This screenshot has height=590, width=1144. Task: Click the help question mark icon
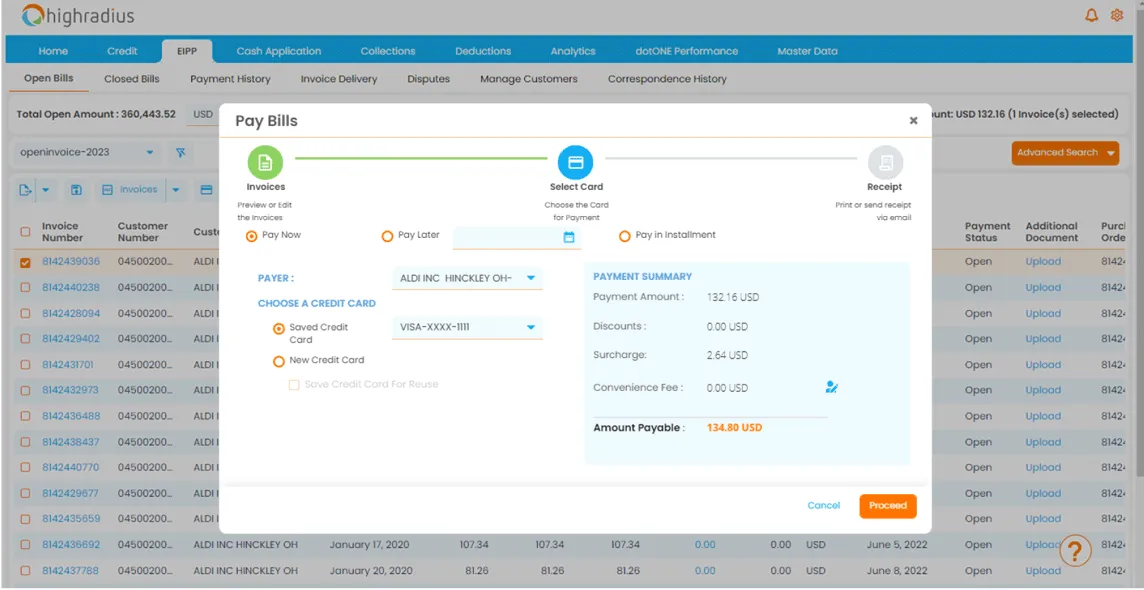(1075, 551)
